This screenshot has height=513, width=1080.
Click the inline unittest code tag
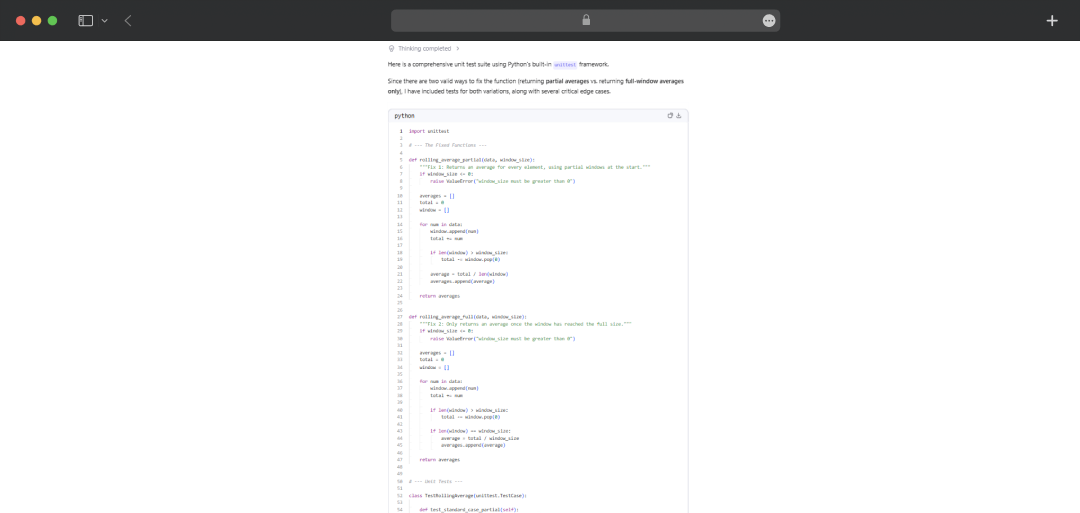(565, 65)
